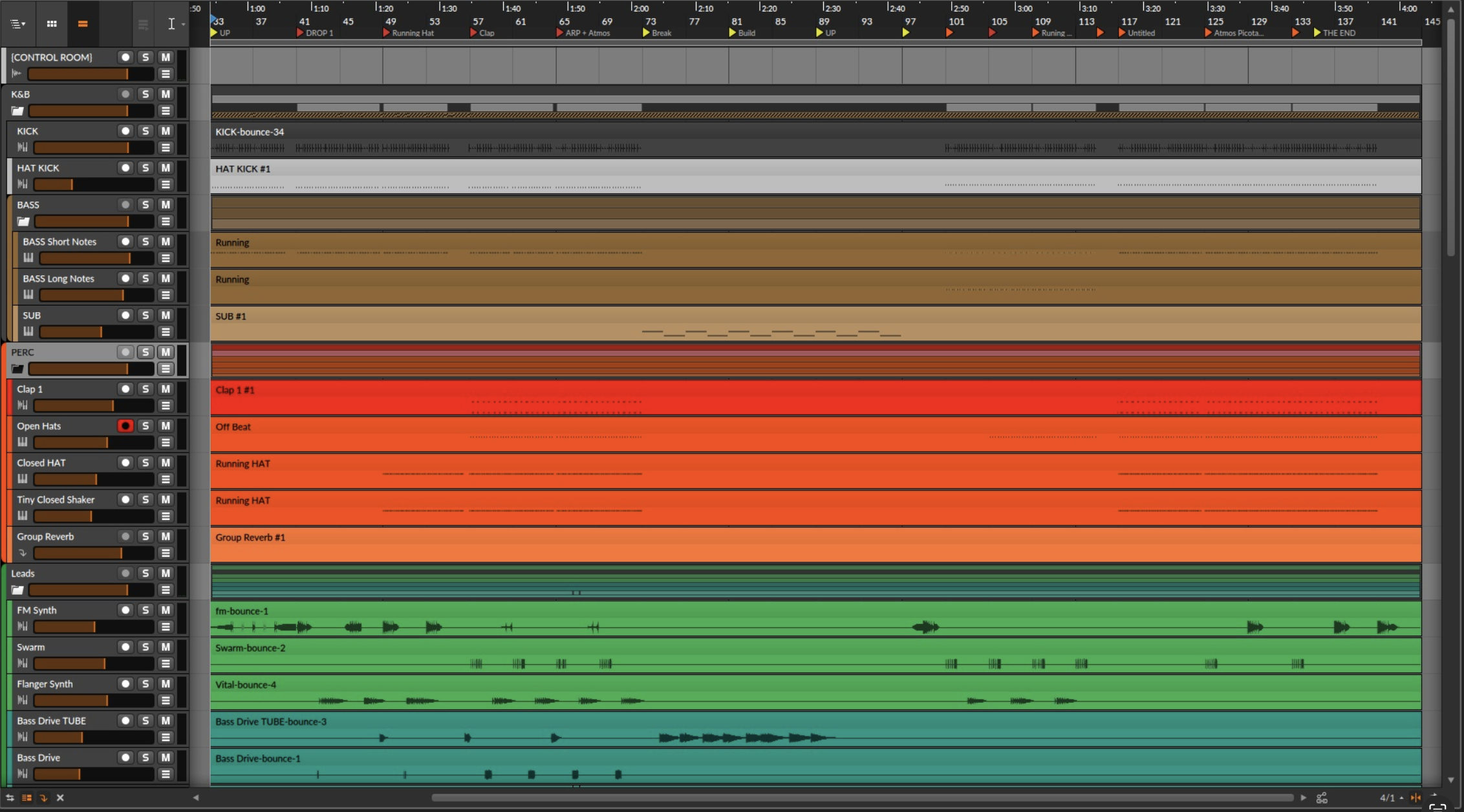
Task: Mute the Clap 1 track
Action: (x=166, y=389)
